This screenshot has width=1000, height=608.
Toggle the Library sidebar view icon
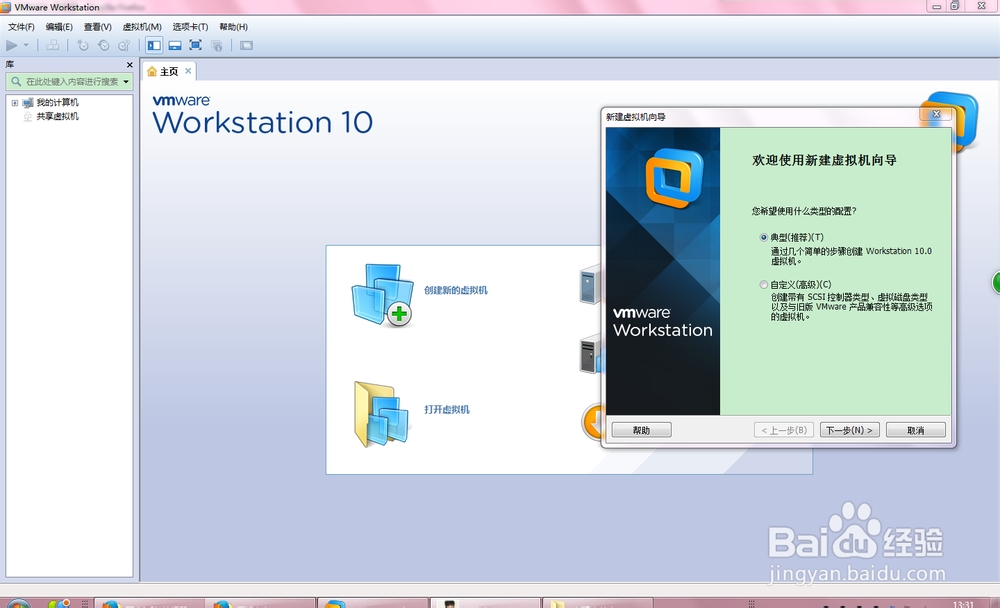(x=154, y=45)
